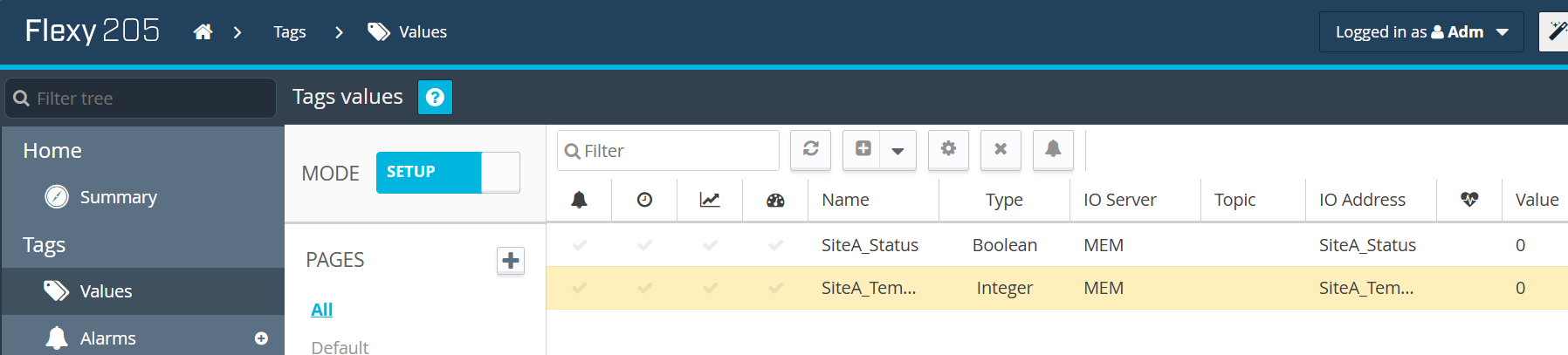Expand the logged in user dropdown
The image size is (1568, 355).
[x=1420, y=32]
